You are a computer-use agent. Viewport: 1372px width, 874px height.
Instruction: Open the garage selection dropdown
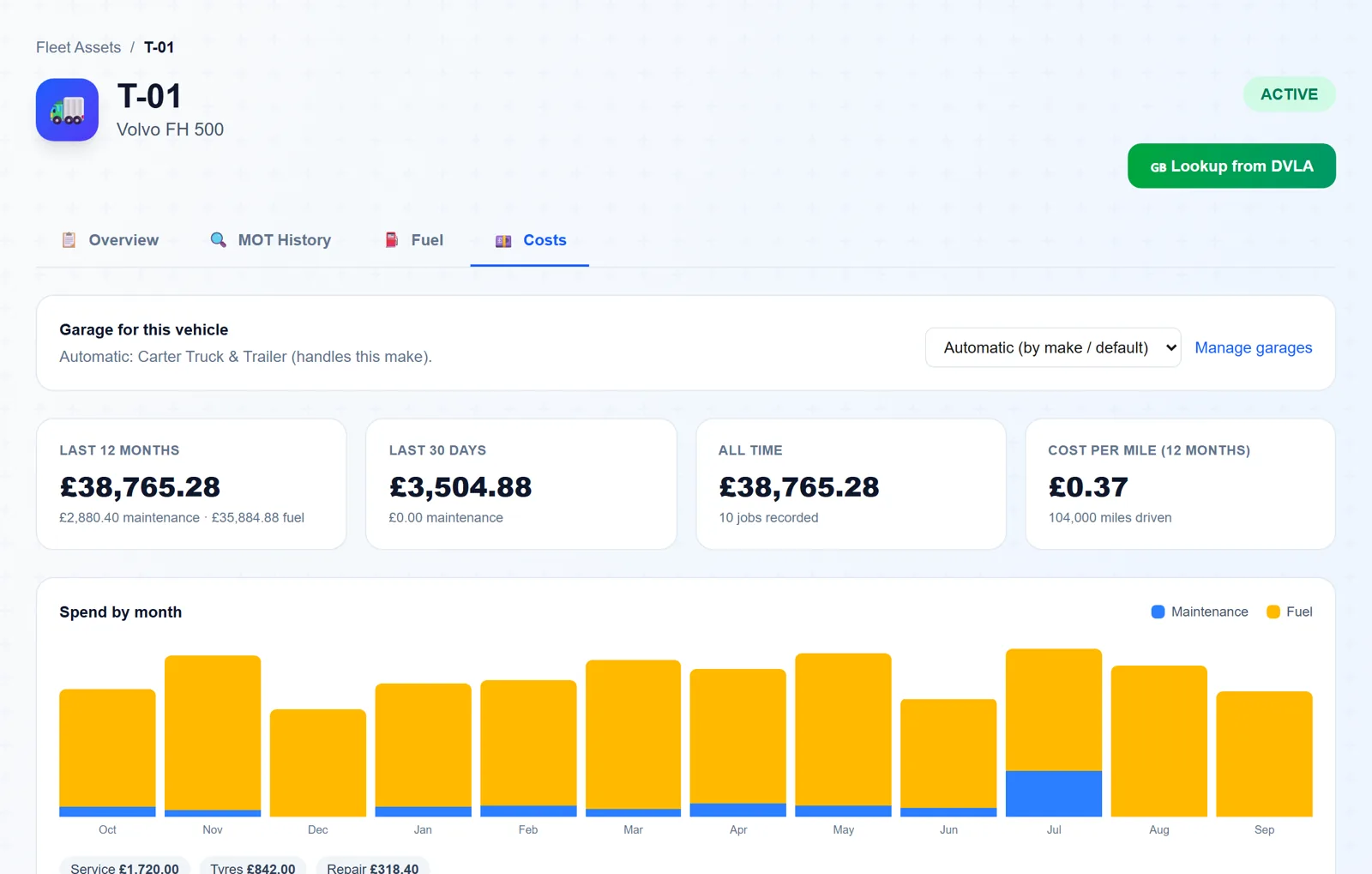[1053, 347]
